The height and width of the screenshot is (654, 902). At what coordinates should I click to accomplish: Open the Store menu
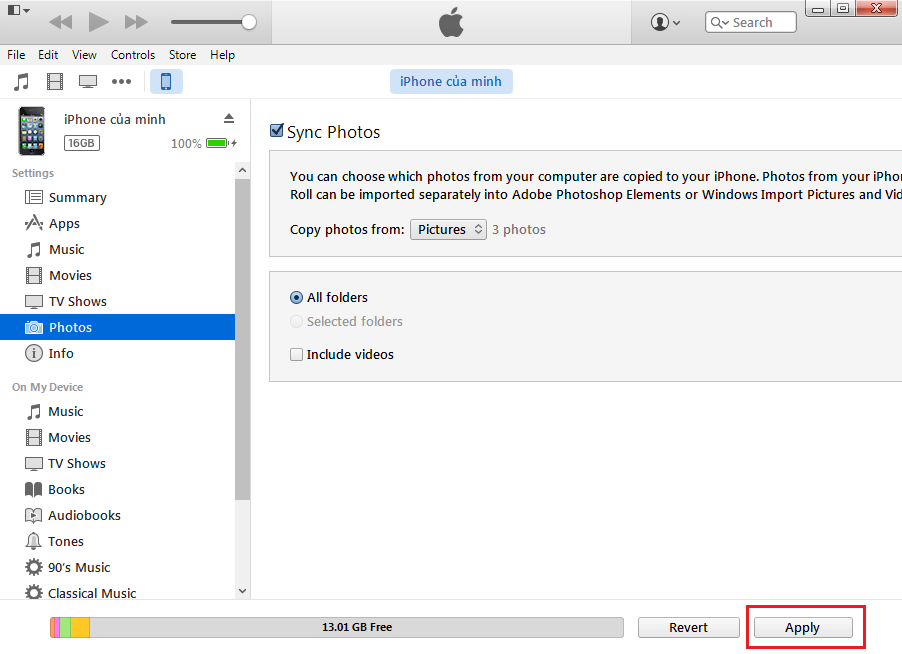click(182, 55)
